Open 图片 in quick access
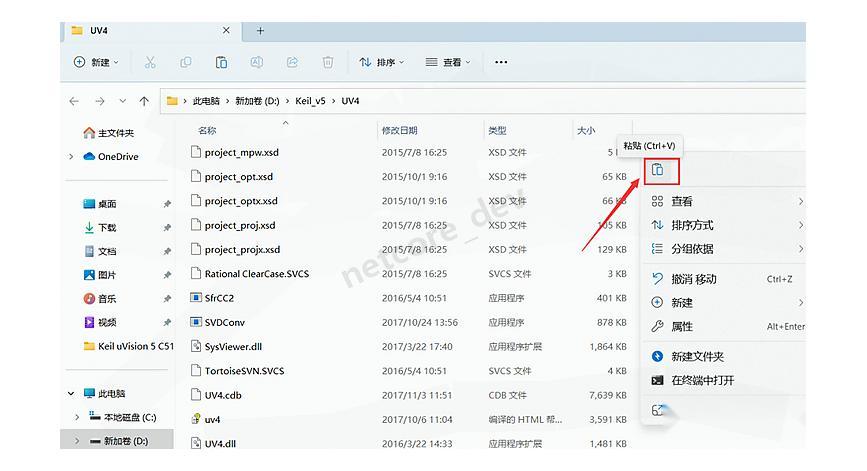The height and width of the screenshot is (471, 867). [100, 275]
